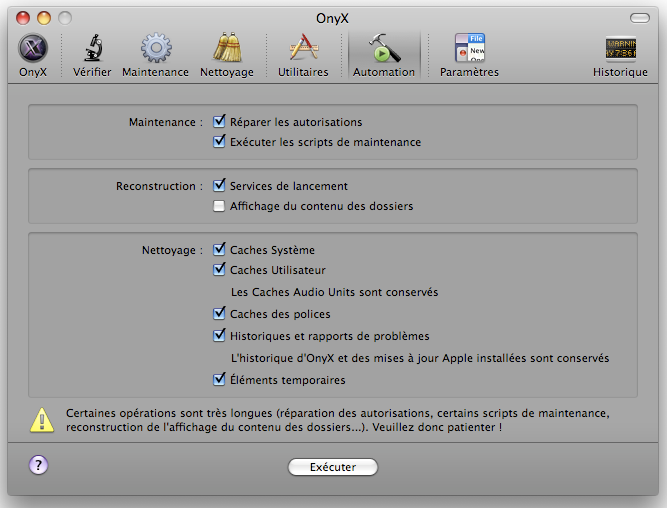Click the Utilitaires toolbar label
667x508 pixels.
[303, 72]
